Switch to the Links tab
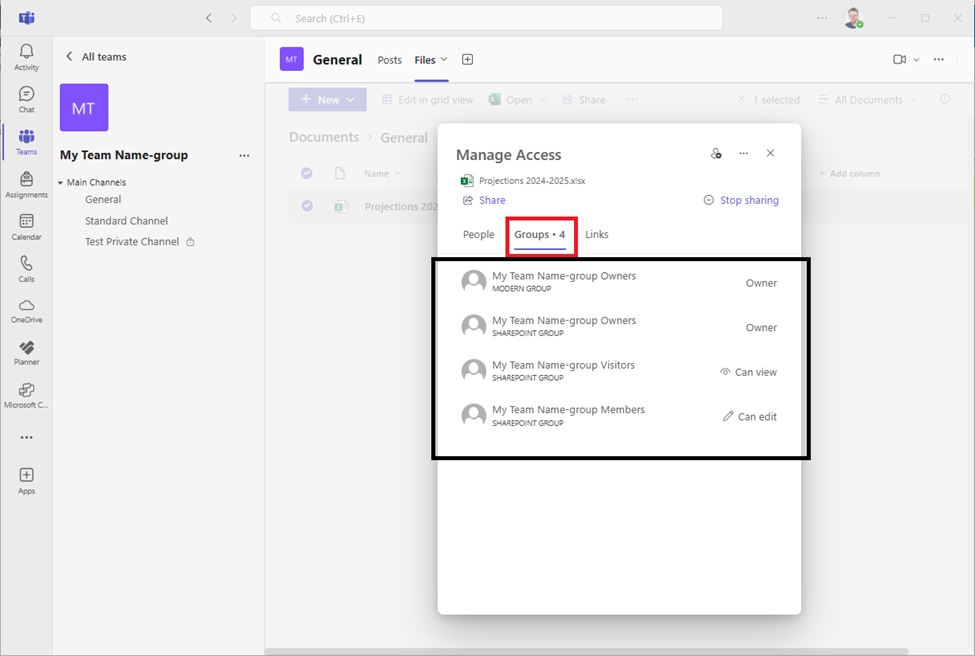The height and width of the screenshot is (656, 975). [597, 235]
